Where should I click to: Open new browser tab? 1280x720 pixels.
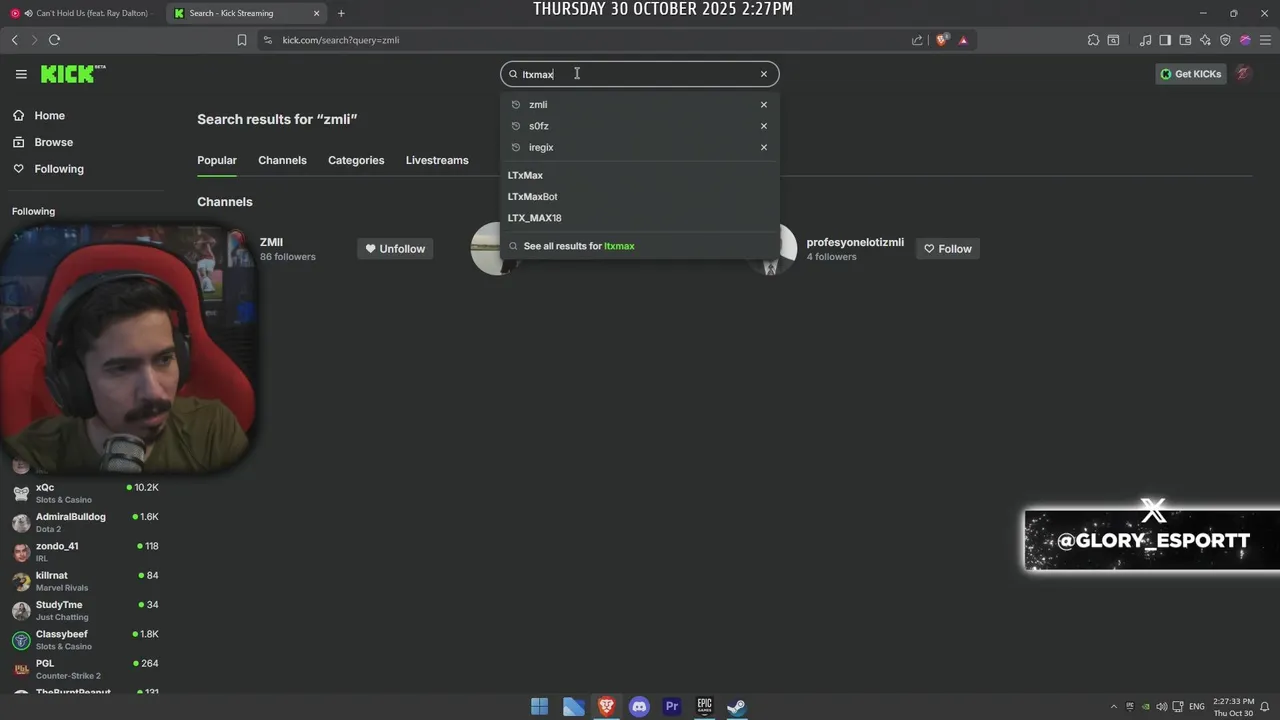(341, 13)
